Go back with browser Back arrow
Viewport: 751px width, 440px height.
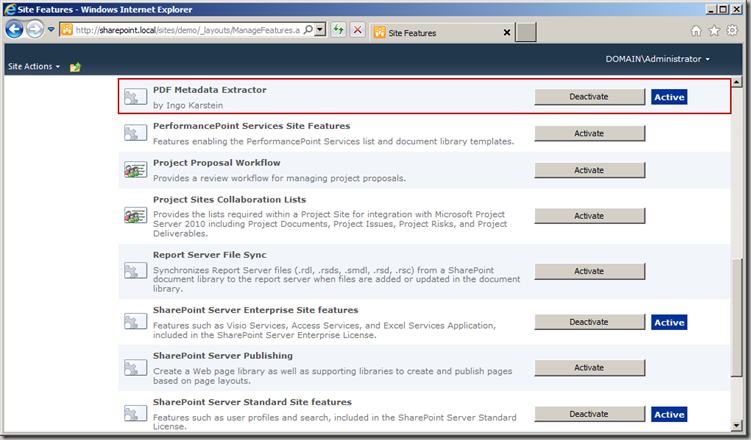pos(14,30)
